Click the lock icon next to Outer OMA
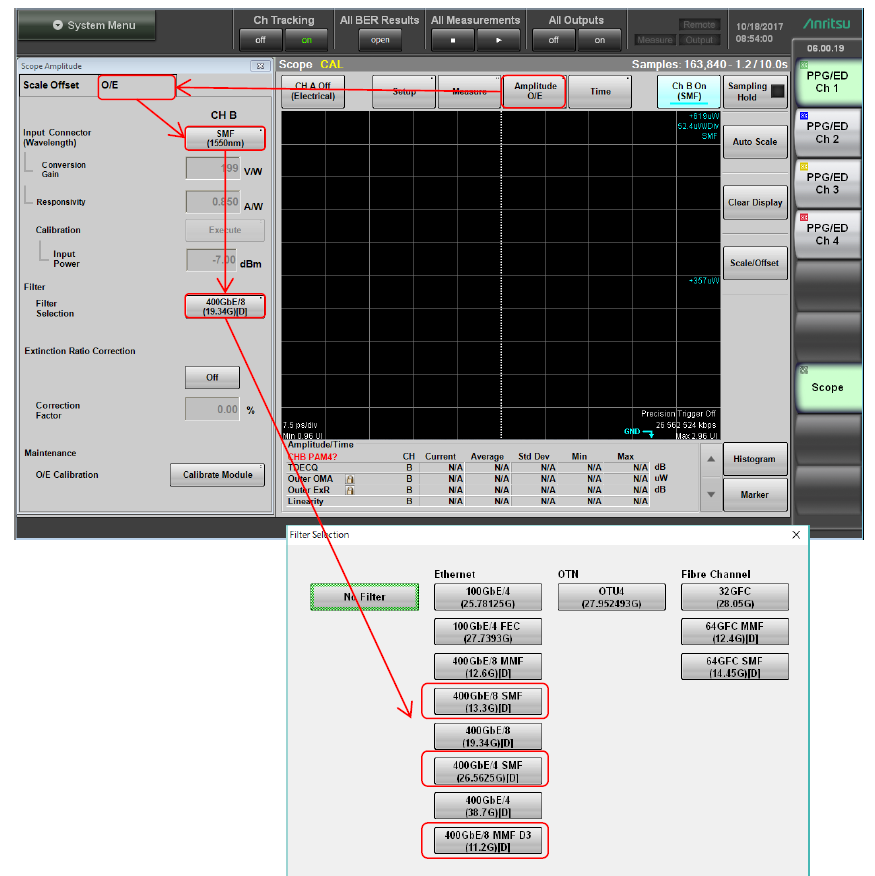Viewport: 875px width, 876px height. coord(350,479)
